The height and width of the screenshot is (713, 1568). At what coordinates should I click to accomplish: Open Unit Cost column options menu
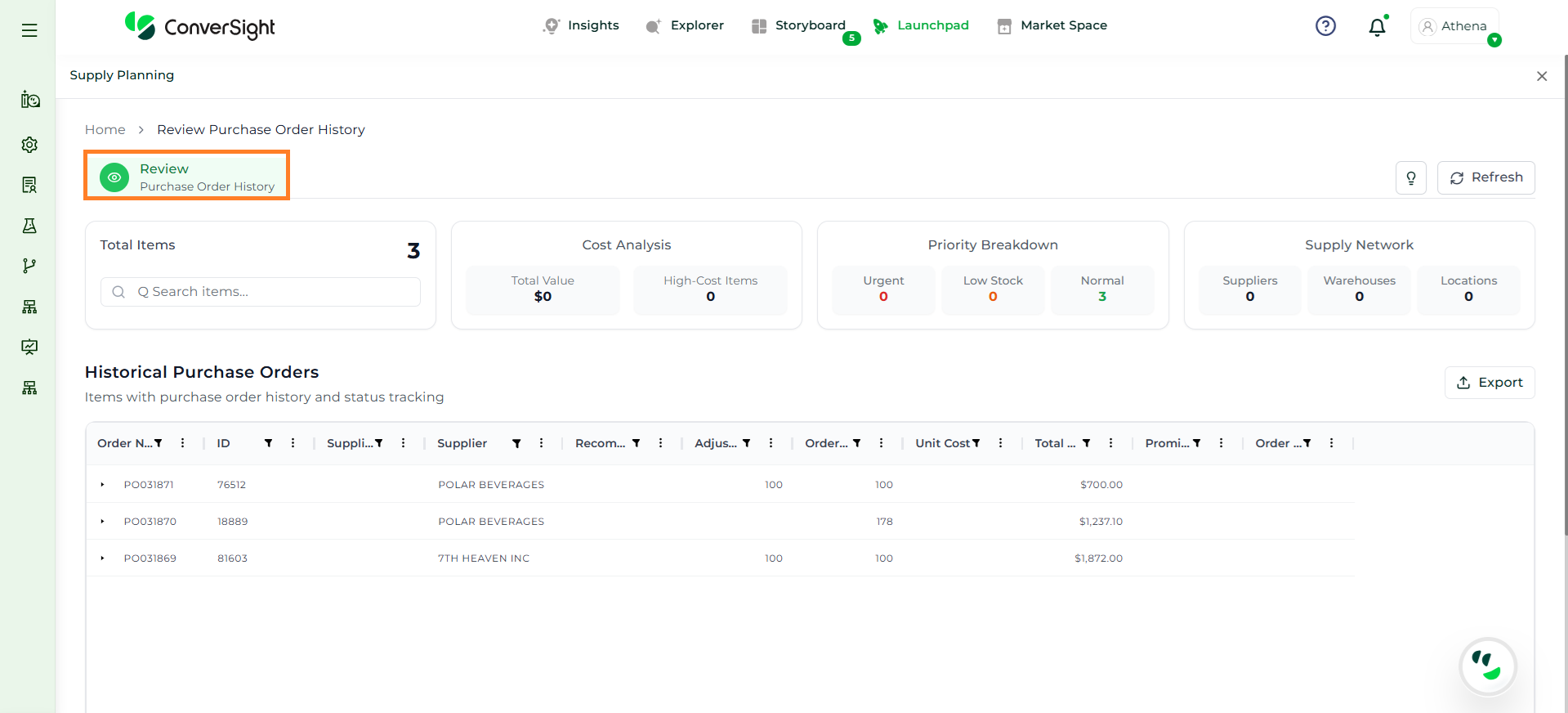click(1000, 443)
